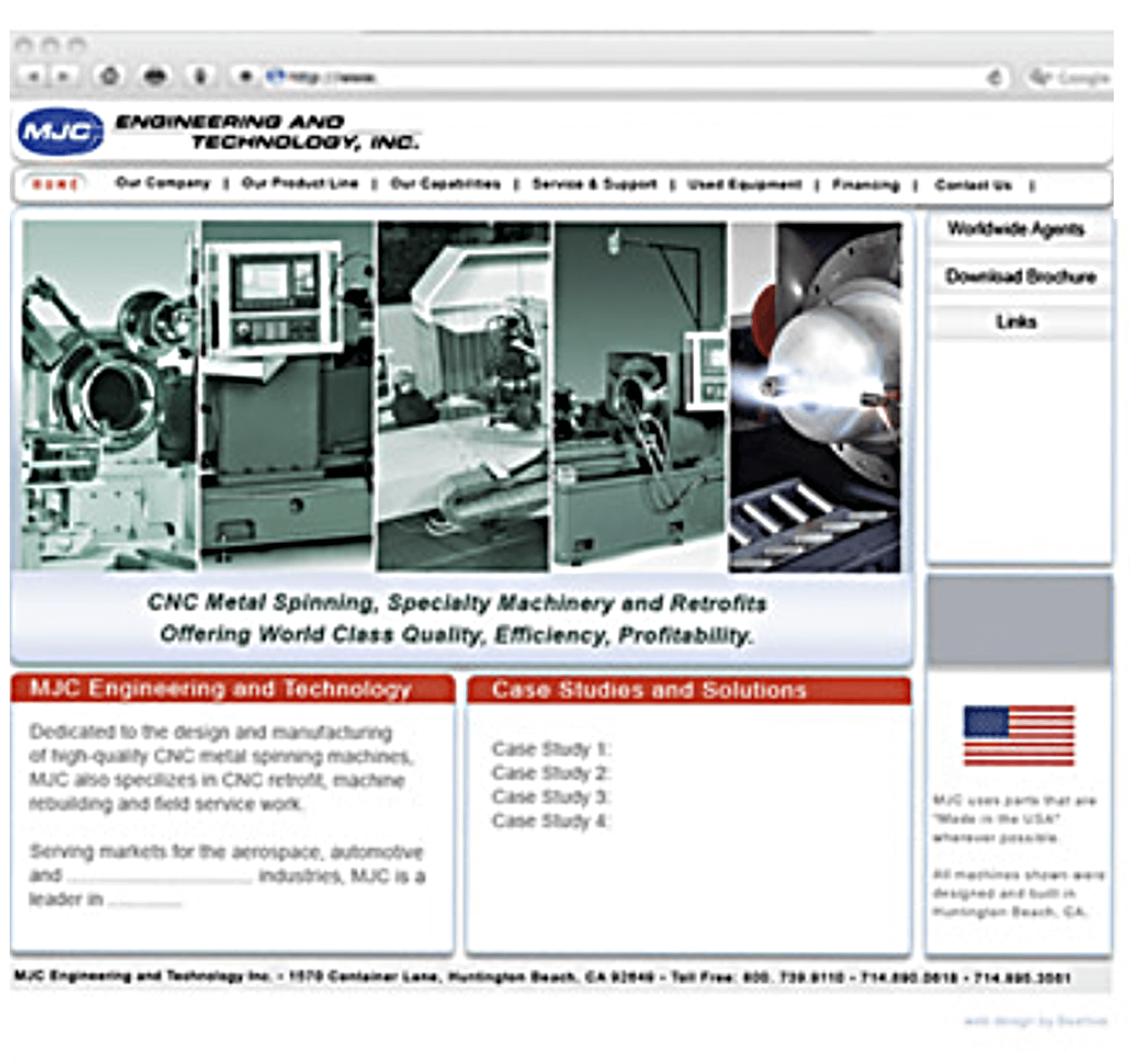This screenshot has width=1130, height=1064.
Task: Open Case Study 2 link
Action: click(x=550, y=773)
